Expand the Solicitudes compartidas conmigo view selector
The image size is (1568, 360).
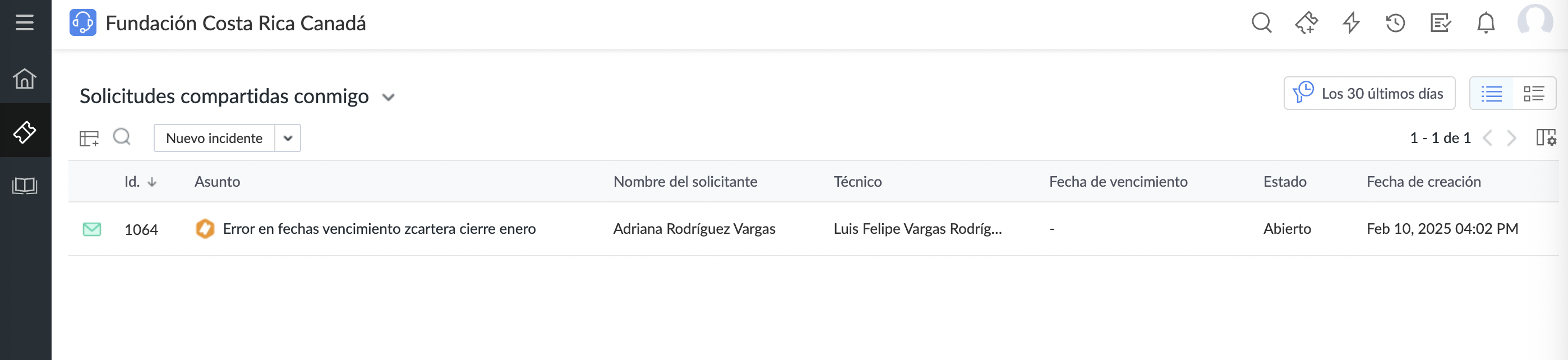tap(388, 96)
